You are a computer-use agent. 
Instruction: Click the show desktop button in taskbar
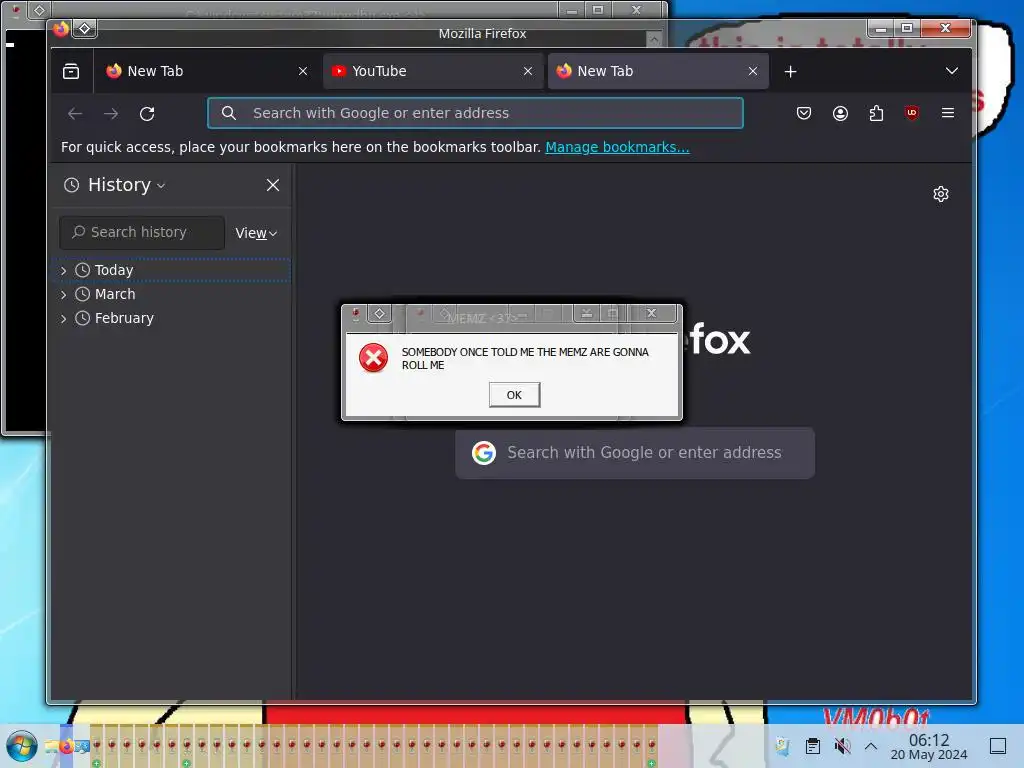point(998,746)
